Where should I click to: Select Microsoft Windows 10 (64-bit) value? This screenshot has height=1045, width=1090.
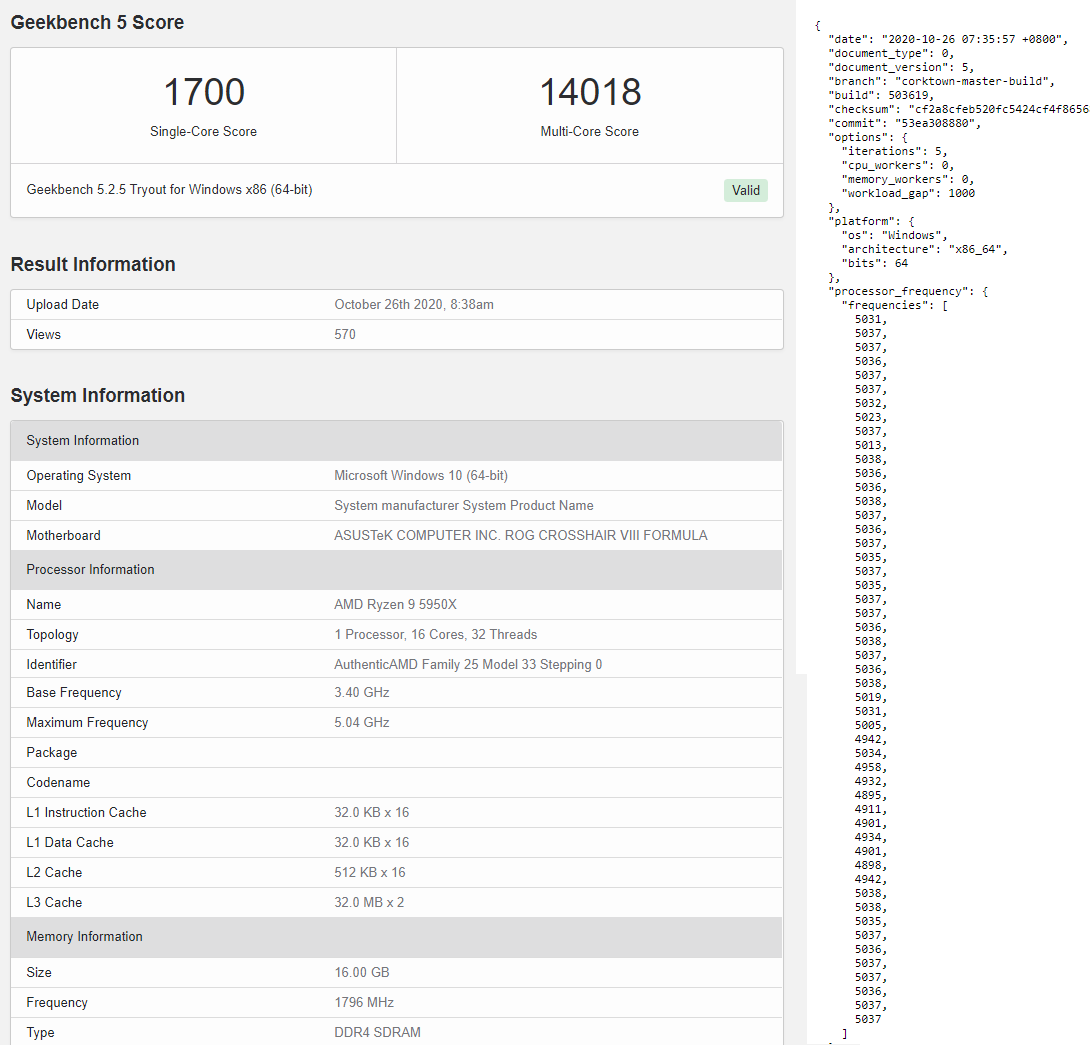point(421,476)
